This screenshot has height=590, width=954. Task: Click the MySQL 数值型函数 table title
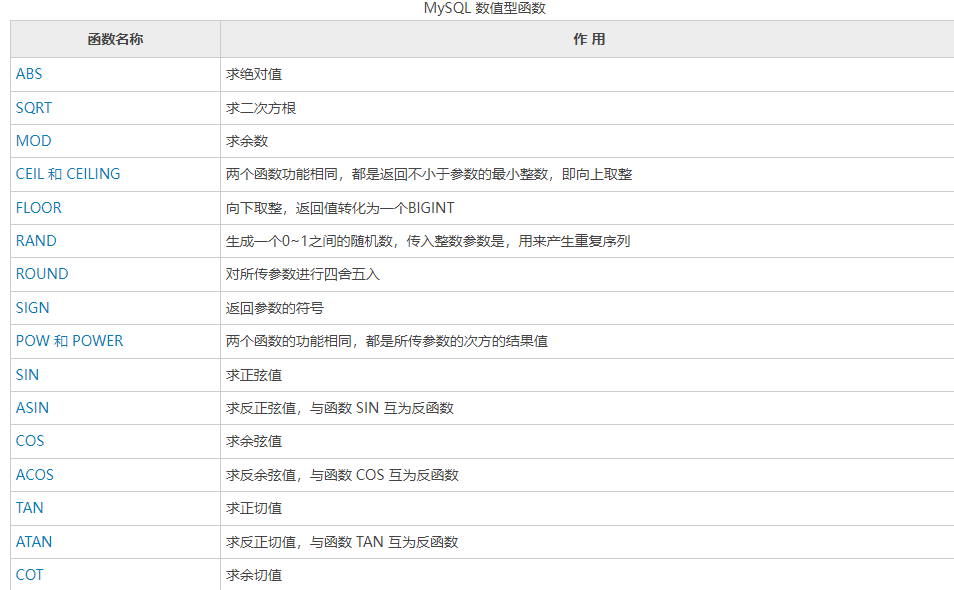[x=484, y=8]
